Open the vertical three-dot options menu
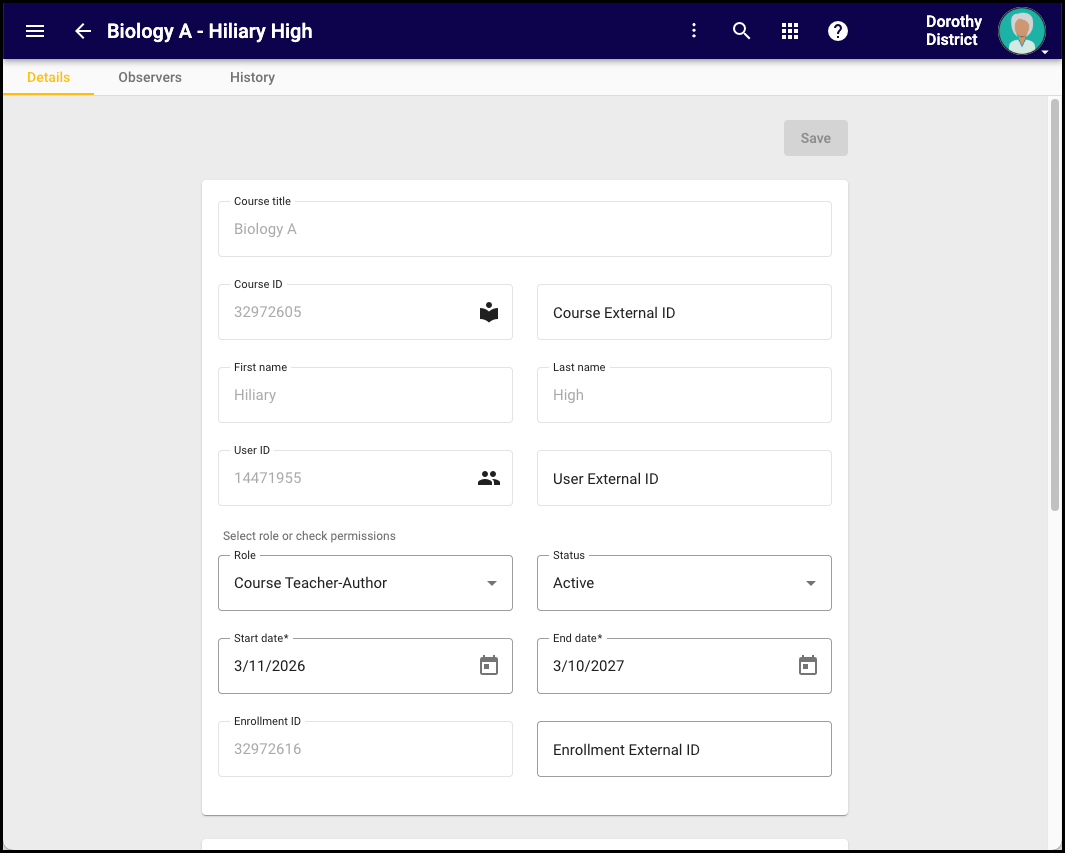This screenshot has height=853, width=1065. pos(693,31)
